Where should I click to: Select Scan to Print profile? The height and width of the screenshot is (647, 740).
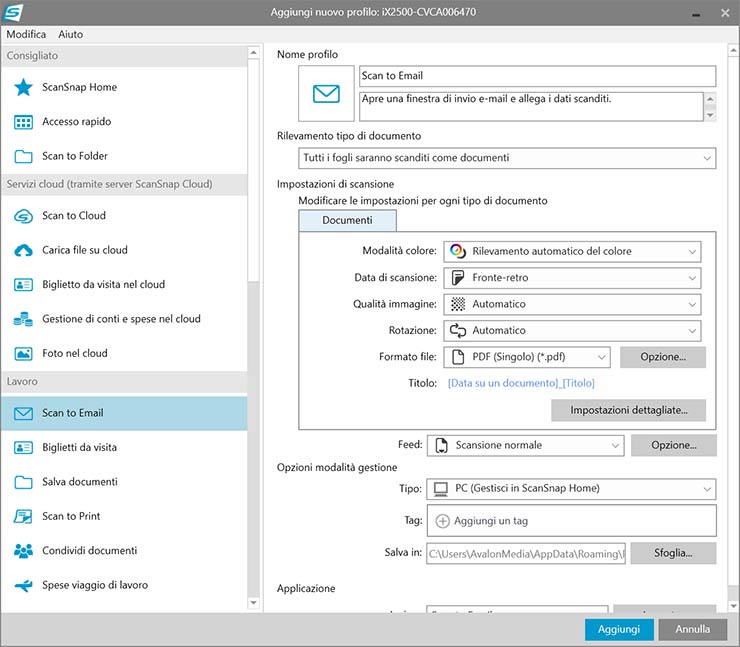coord(124,517)
